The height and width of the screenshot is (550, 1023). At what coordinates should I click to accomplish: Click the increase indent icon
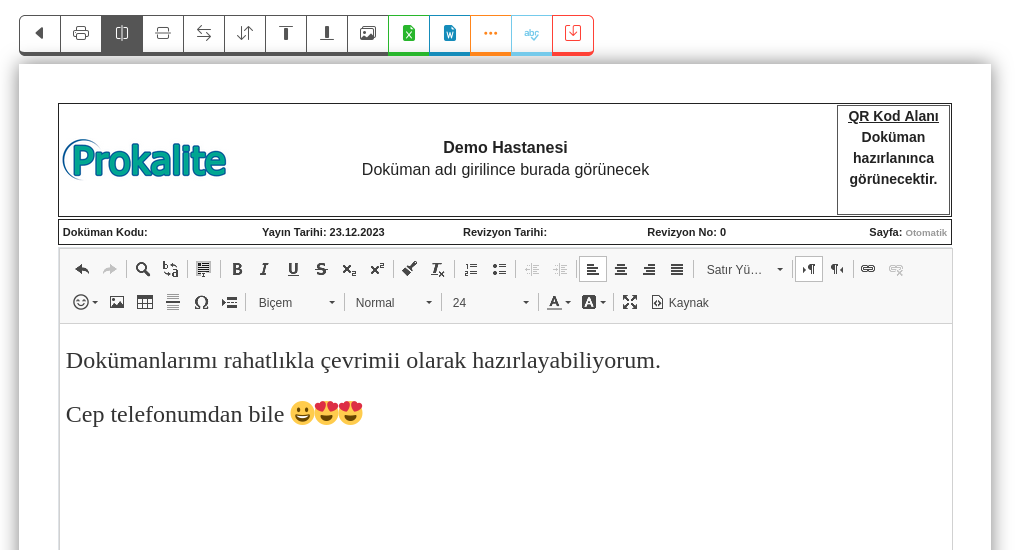[560, 269]
